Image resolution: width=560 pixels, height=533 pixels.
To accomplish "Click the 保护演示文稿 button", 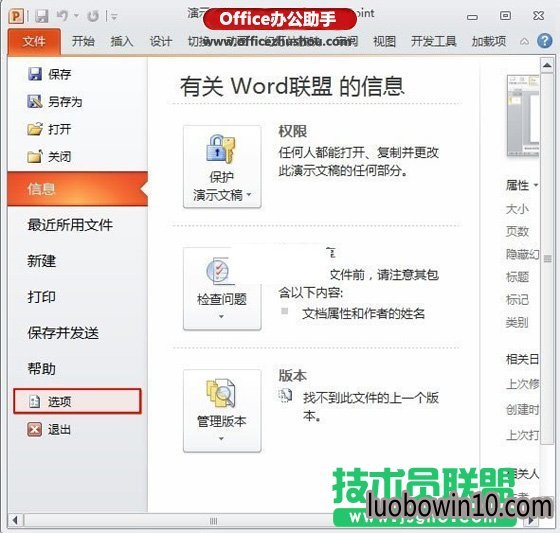I will click(222, 166).
